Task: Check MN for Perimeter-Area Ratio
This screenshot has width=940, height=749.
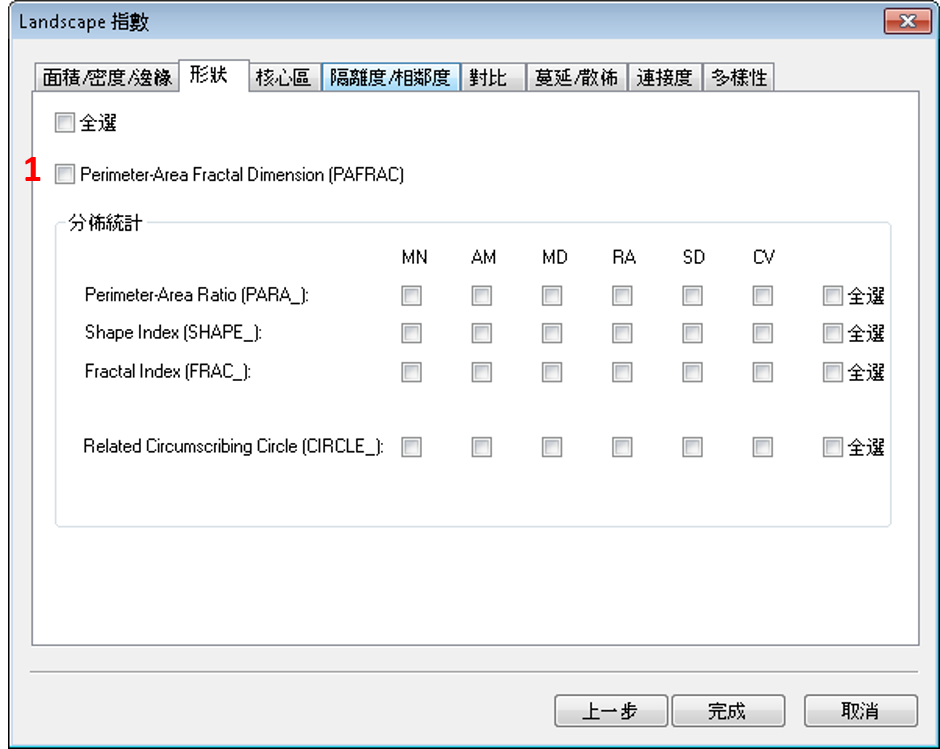Action: tap(411, 296)
